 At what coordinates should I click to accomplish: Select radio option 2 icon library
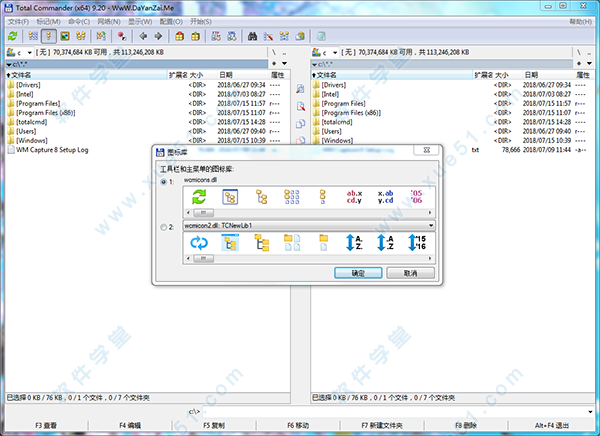pos(164,227)
